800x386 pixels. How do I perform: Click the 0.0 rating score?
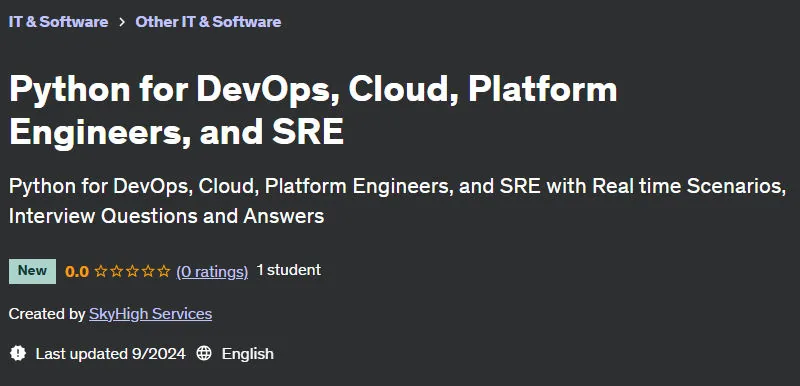[x=77, y=272]
